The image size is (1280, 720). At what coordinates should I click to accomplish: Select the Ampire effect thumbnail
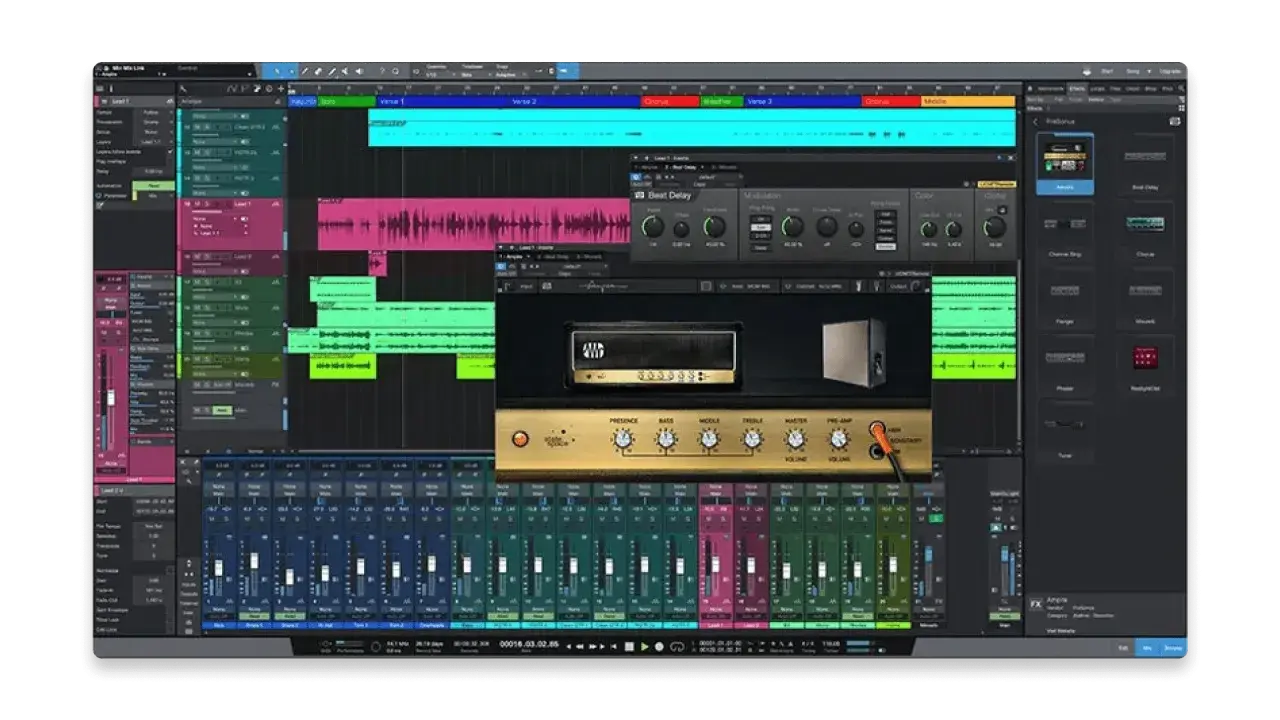[1065, 162]
